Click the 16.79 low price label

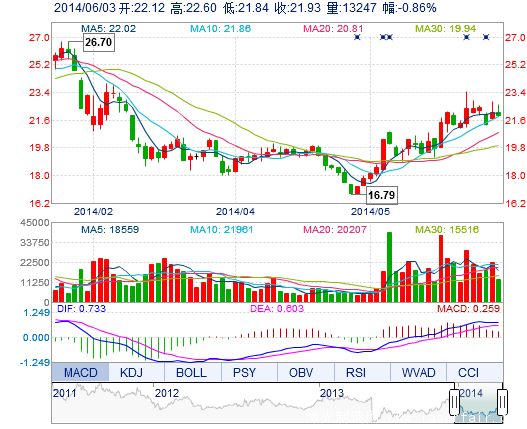point(381,195)
